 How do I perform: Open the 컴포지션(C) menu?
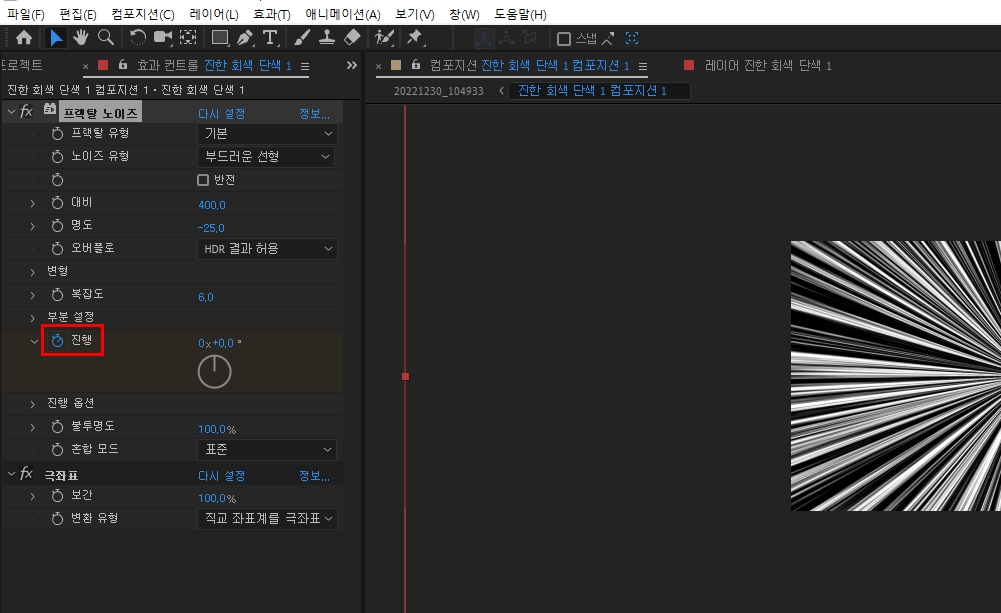click(x=143, y=14)
